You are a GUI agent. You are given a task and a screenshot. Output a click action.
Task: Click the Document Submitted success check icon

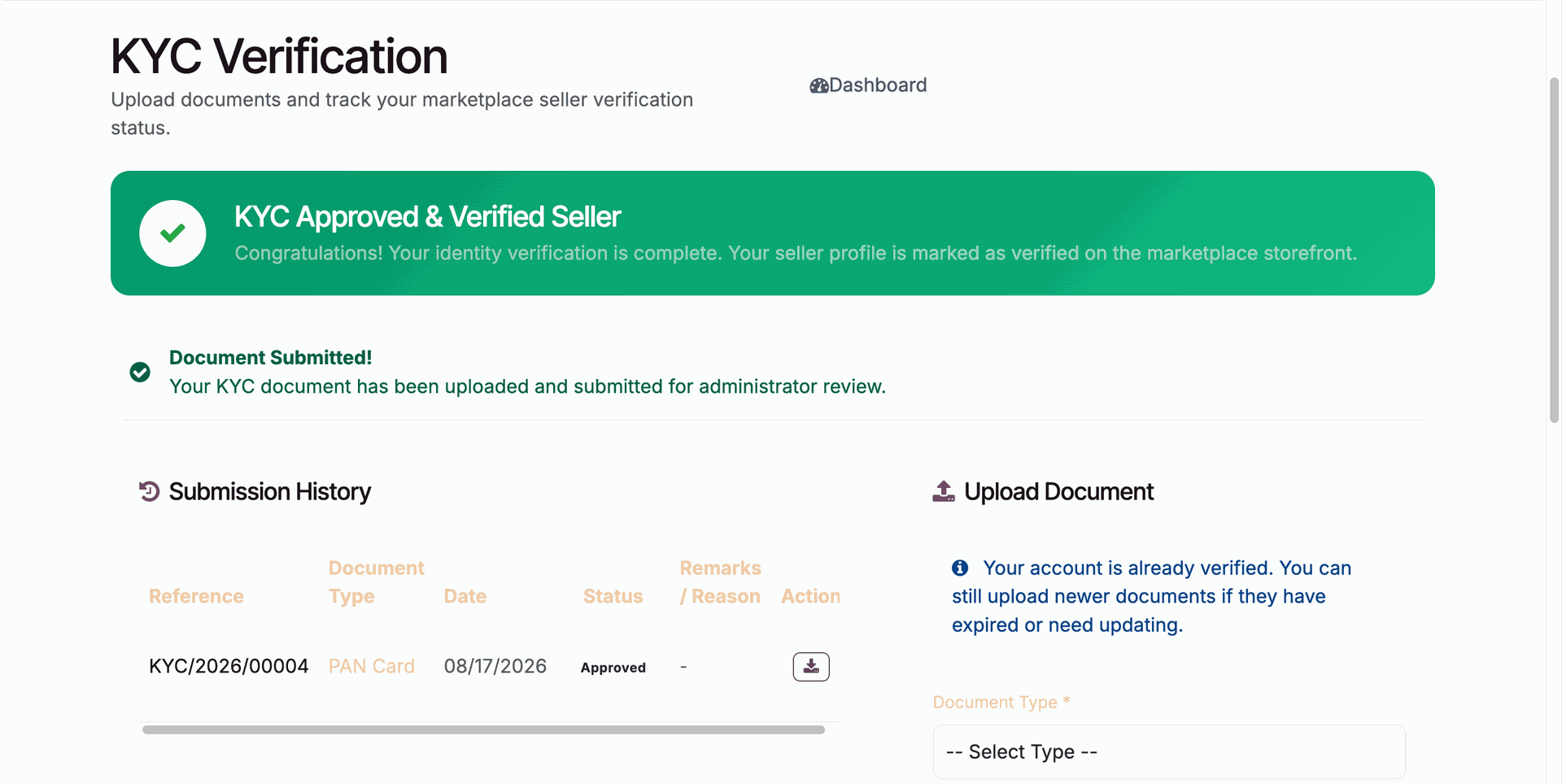140,372
